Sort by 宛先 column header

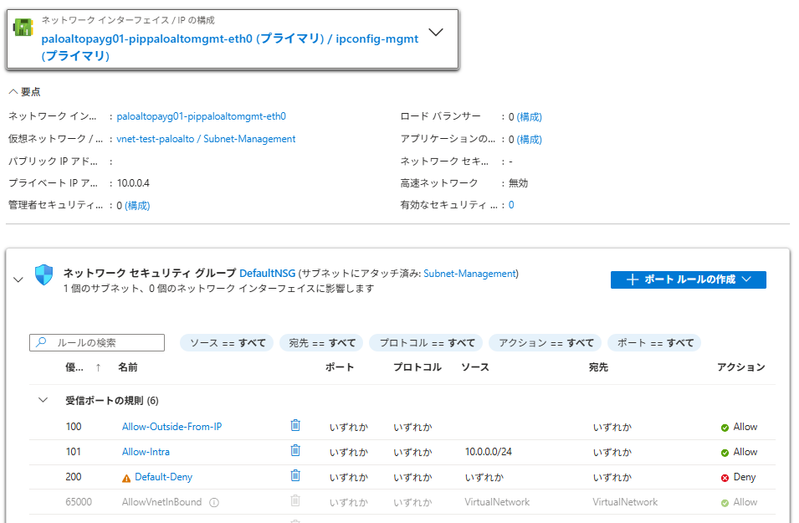coord(598,367)
